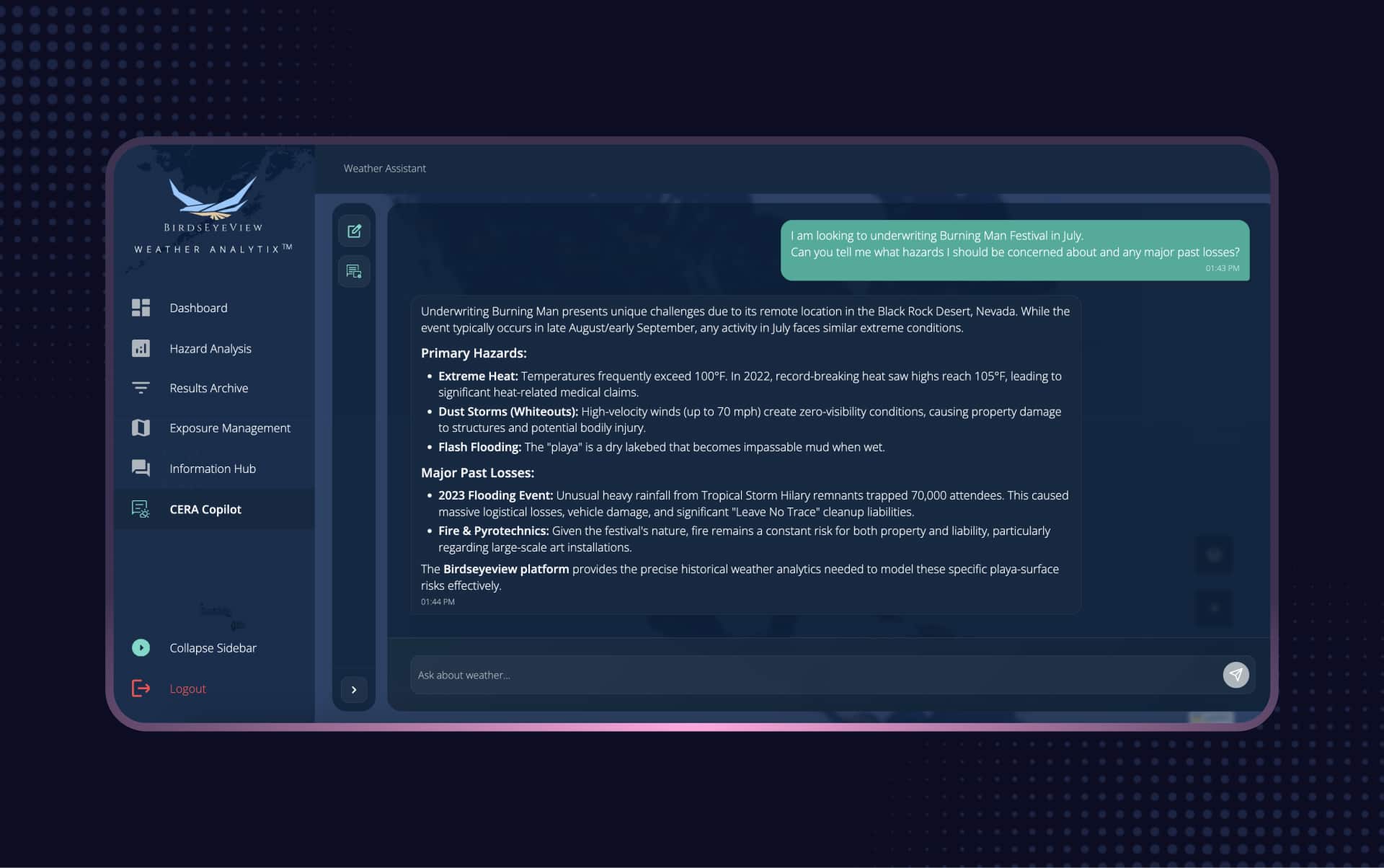Click the Information Hub chat bubbles icon
The width and height of the screenshot is (1384, 868).
pos(141,469)
